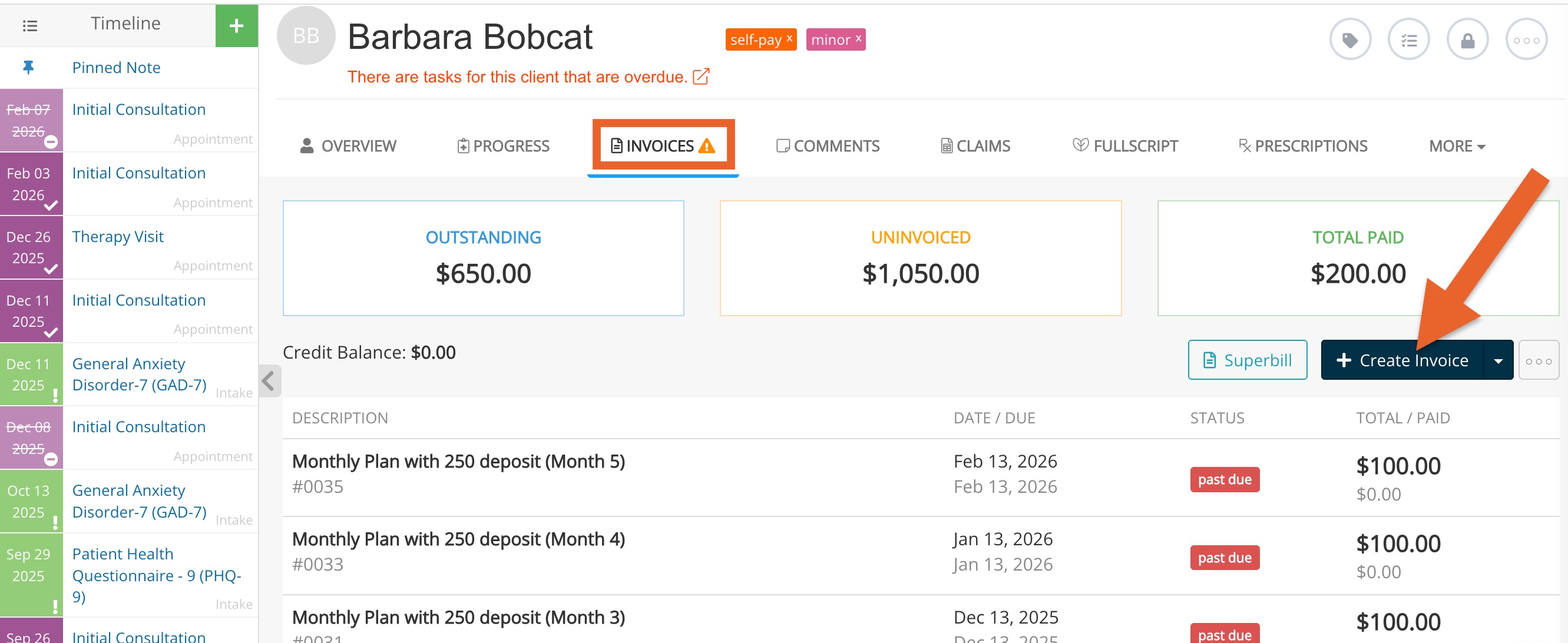The width and height of the screenshot is (1568, 643).
Task: Collapse the timeline sidebar chevron
Action: coord(269,382)
